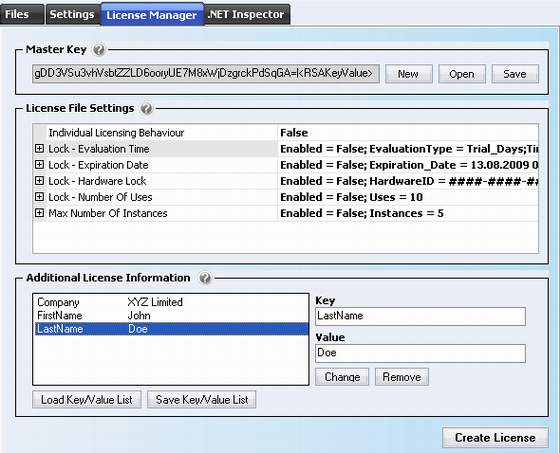Expand Lock - Hardware Lock settings
The height and width of the screenshot is (453, 560).
[x=39, y=181]
